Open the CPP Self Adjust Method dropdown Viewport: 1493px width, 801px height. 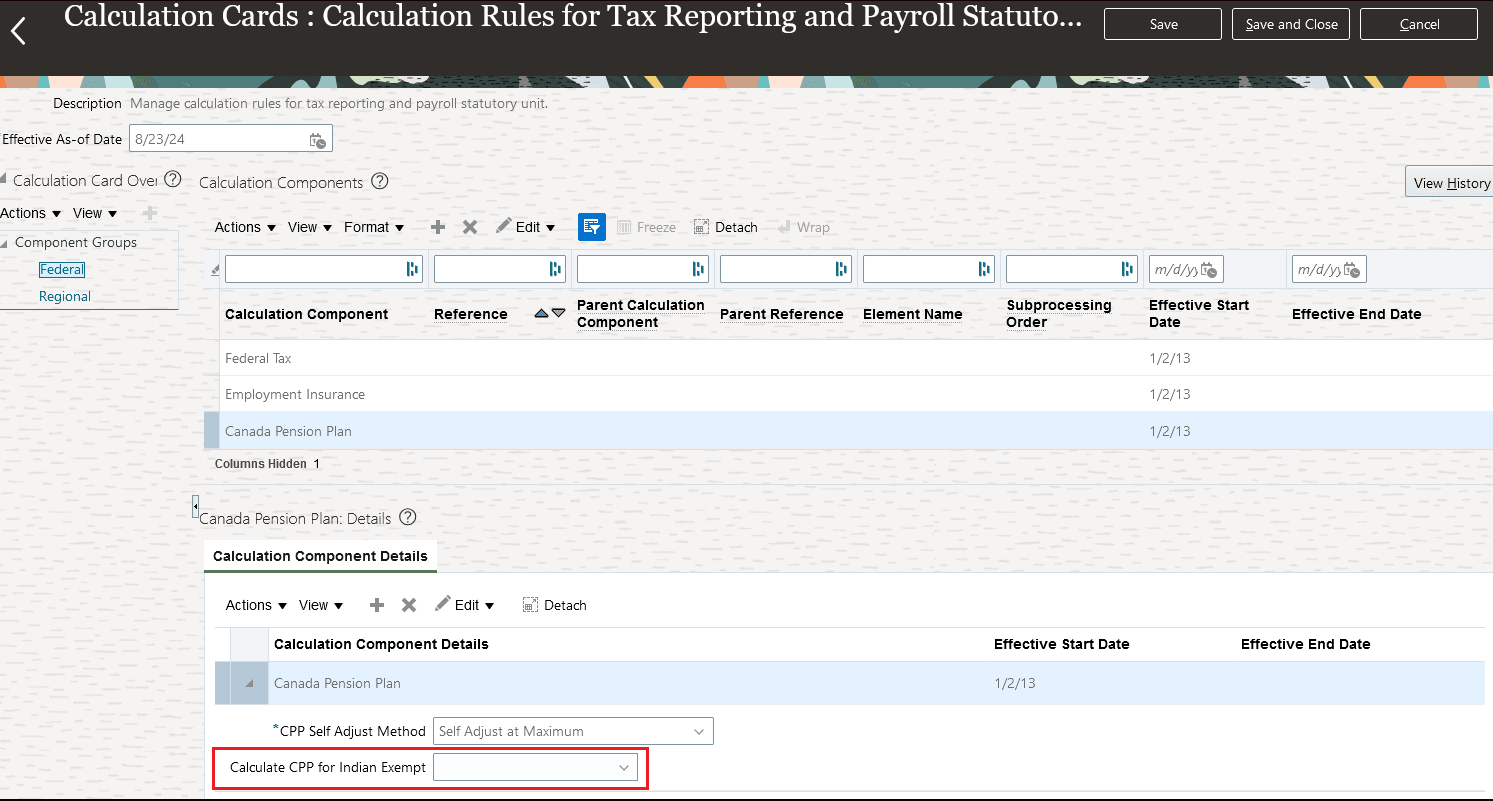pyautogui.click(x=699, y=731)
